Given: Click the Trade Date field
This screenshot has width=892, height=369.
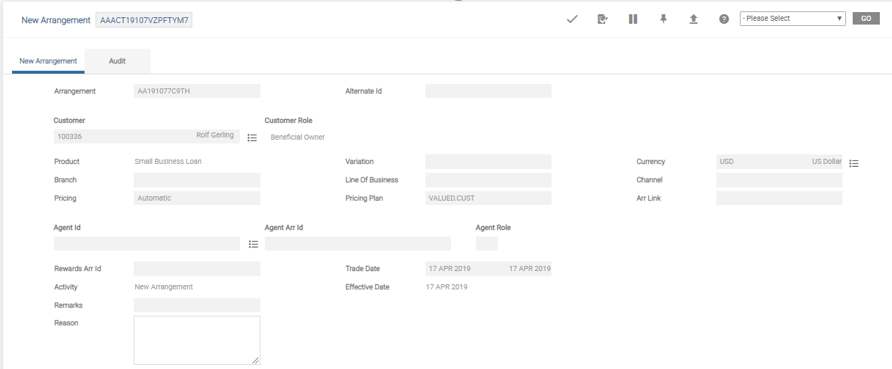Looking at the screenshot, I should (x=488, y=268).
